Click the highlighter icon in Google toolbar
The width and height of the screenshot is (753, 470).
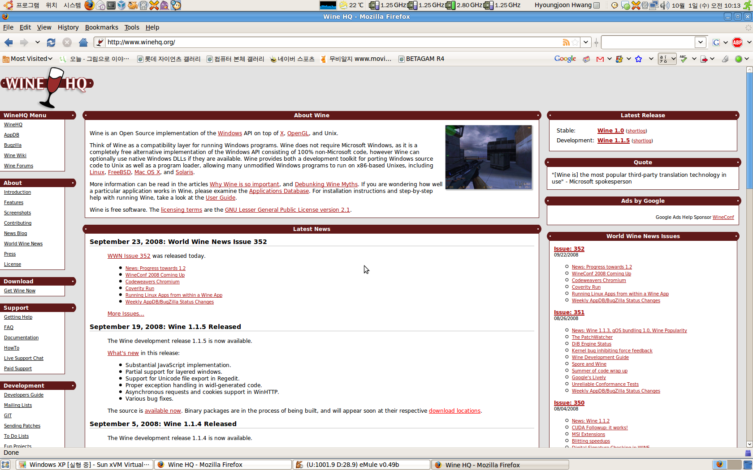point(725,59)
